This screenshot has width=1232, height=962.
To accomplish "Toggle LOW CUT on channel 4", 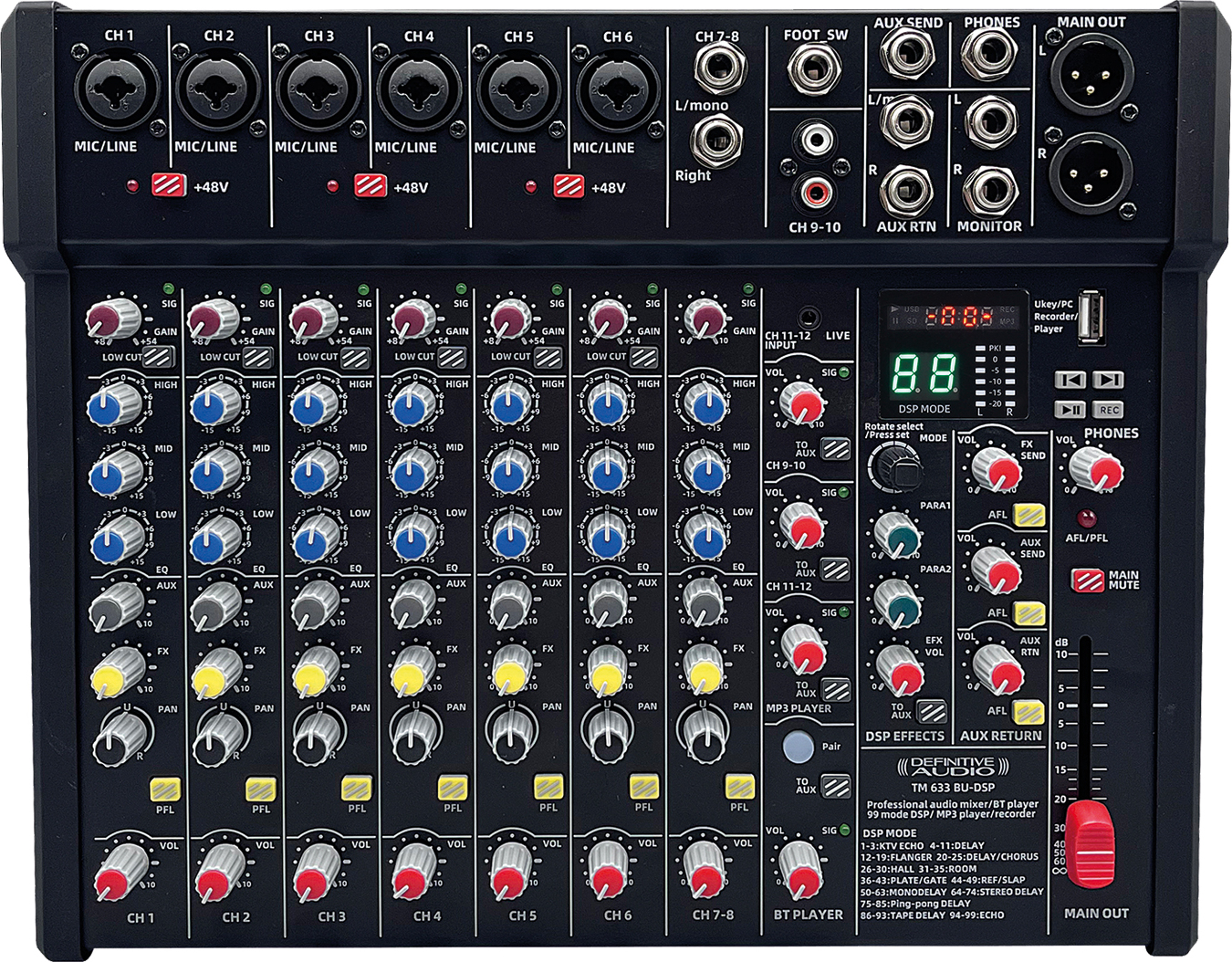I will point(452,357).
